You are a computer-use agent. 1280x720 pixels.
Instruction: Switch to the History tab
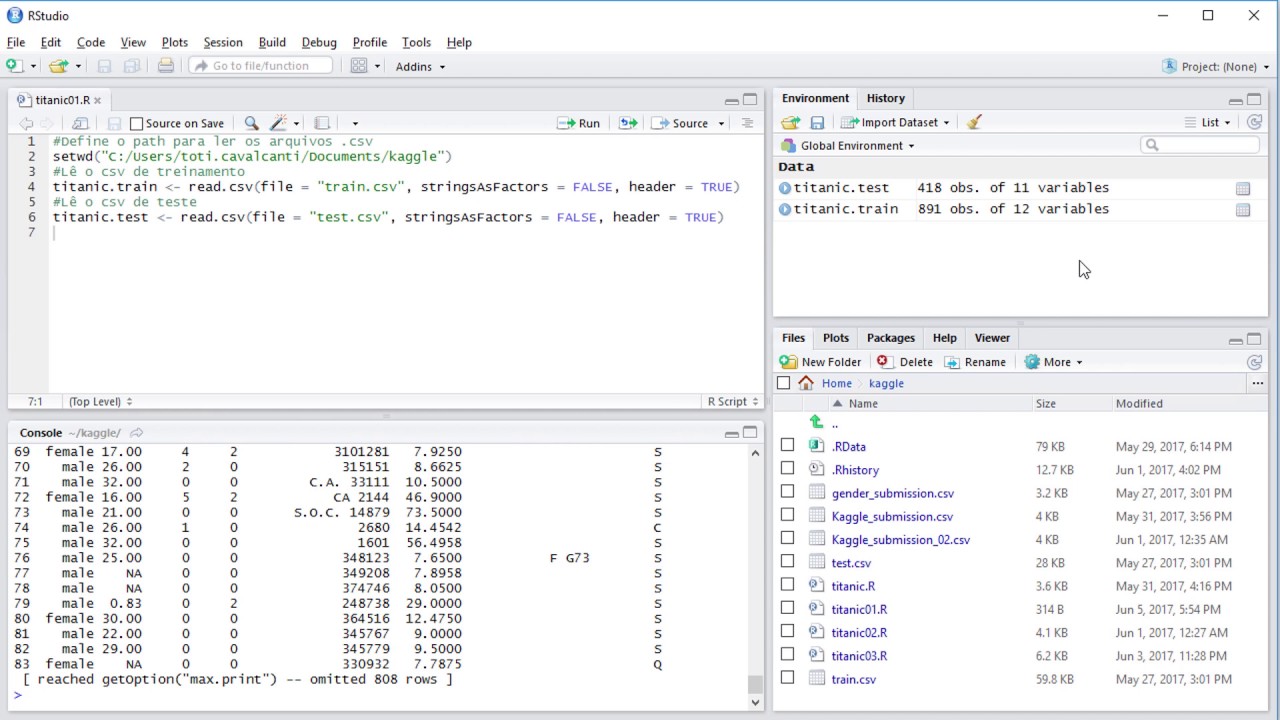coord(885,98)
